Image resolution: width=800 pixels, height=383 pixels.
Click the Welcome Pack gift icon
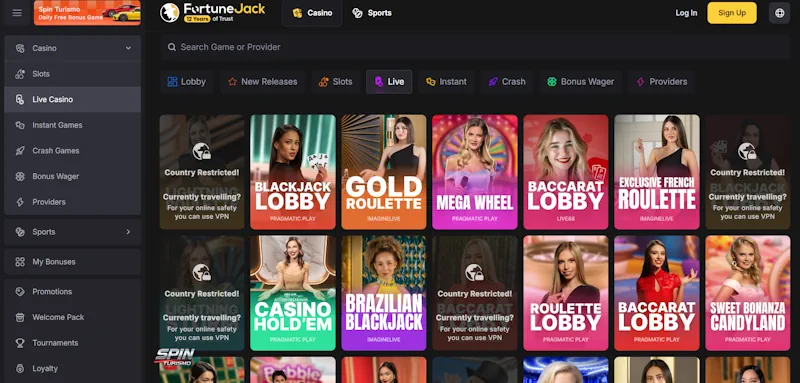pyautogui.click(x=20, y=317)
